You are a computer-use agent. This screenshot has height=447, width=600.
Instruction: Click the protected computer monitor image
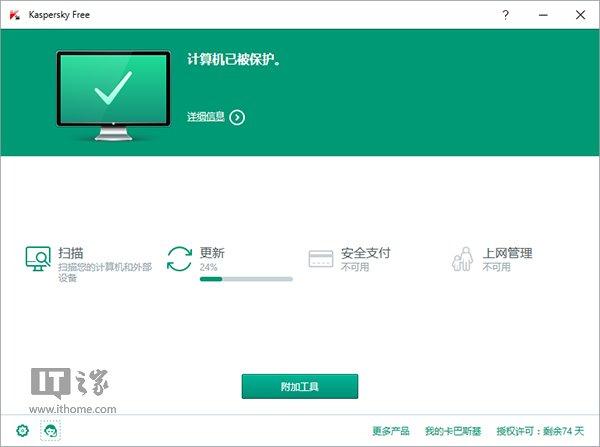(113, 96)
